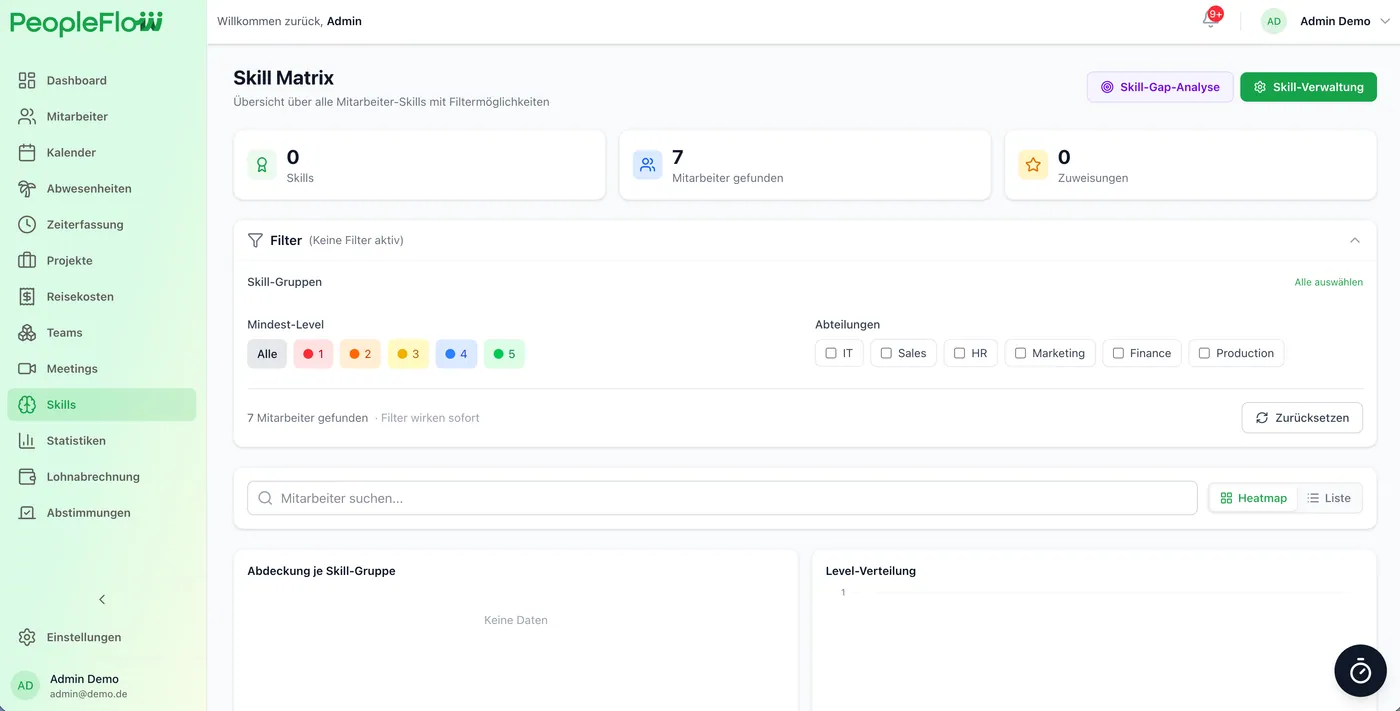The height and width of the screenshot is (711, 1400).
Task: Click the Zuweisungen star icon
Action: pyautogui.click(x=1033, y=165)
